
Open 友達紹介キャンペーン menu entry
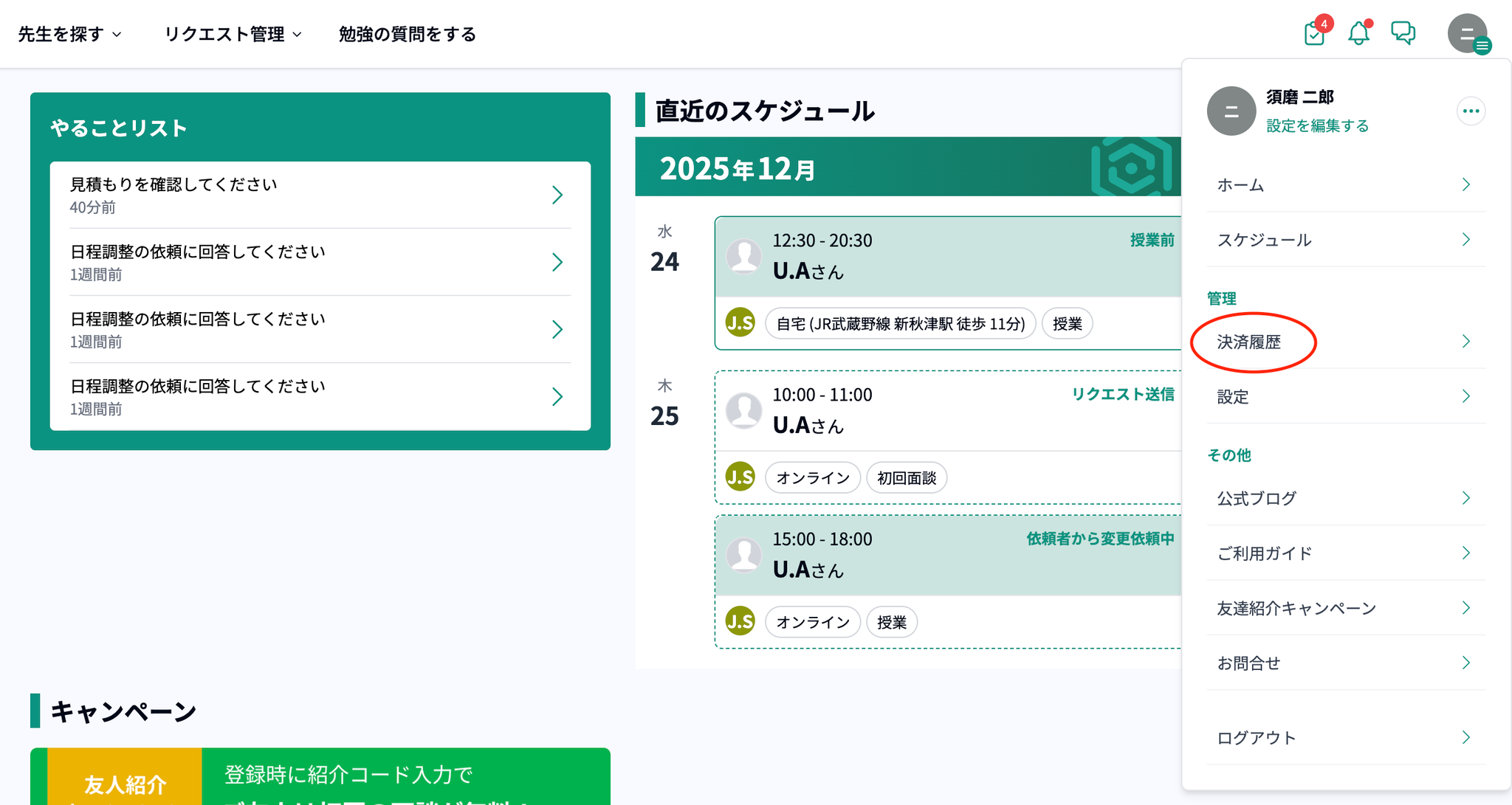click(1296, 608)
